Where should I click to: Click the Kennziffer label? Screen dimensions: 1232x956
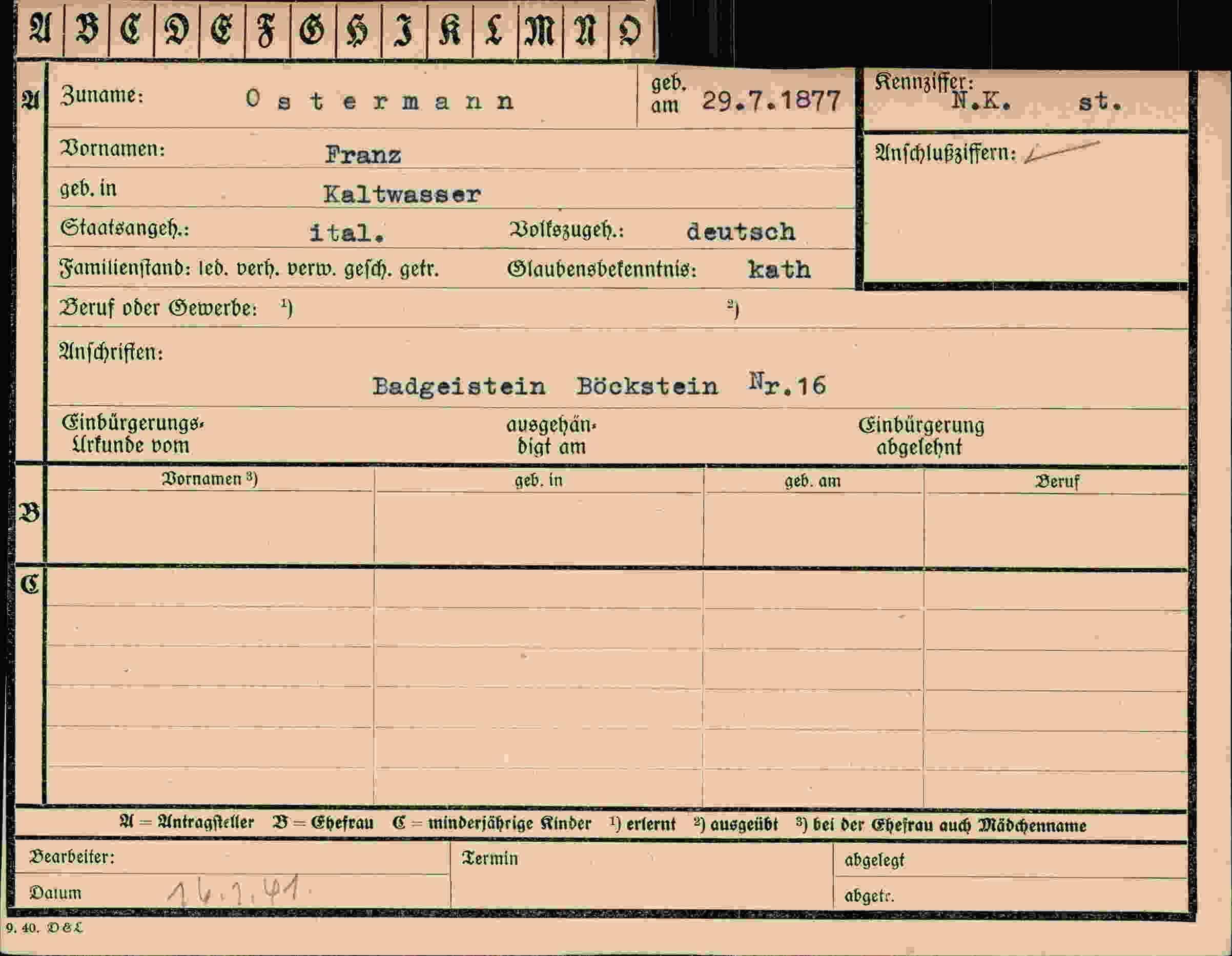point(924,82)
